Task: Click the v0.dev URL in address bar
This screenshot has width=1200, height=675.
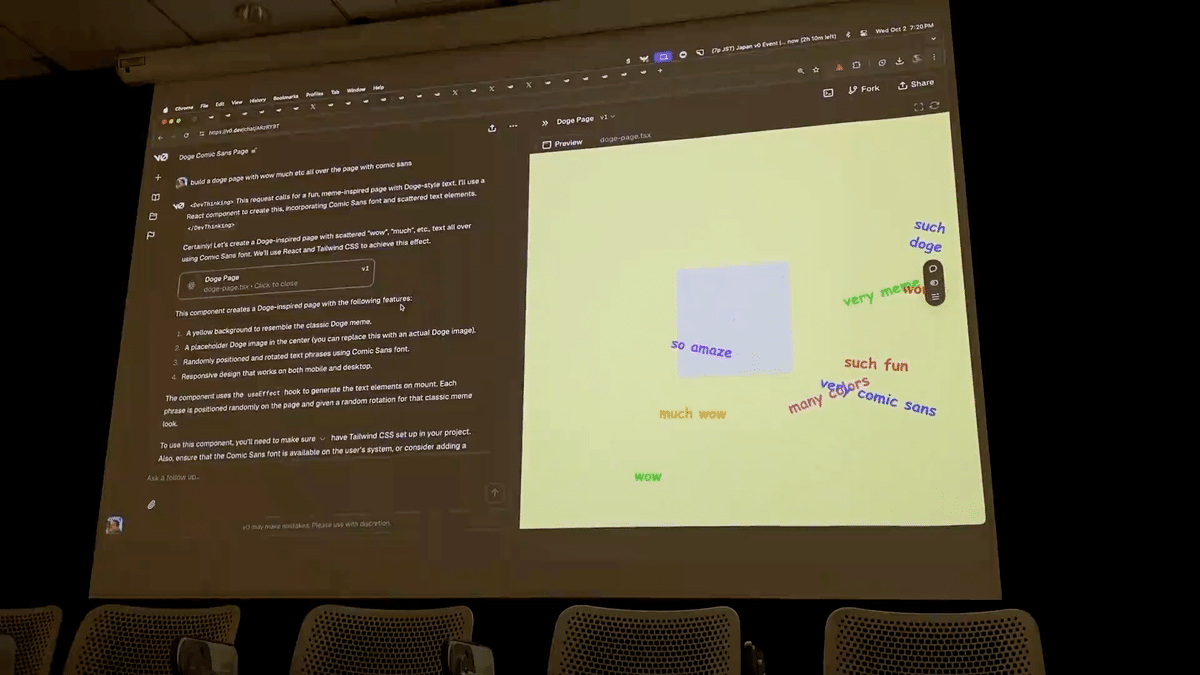Action: point(244,129)
